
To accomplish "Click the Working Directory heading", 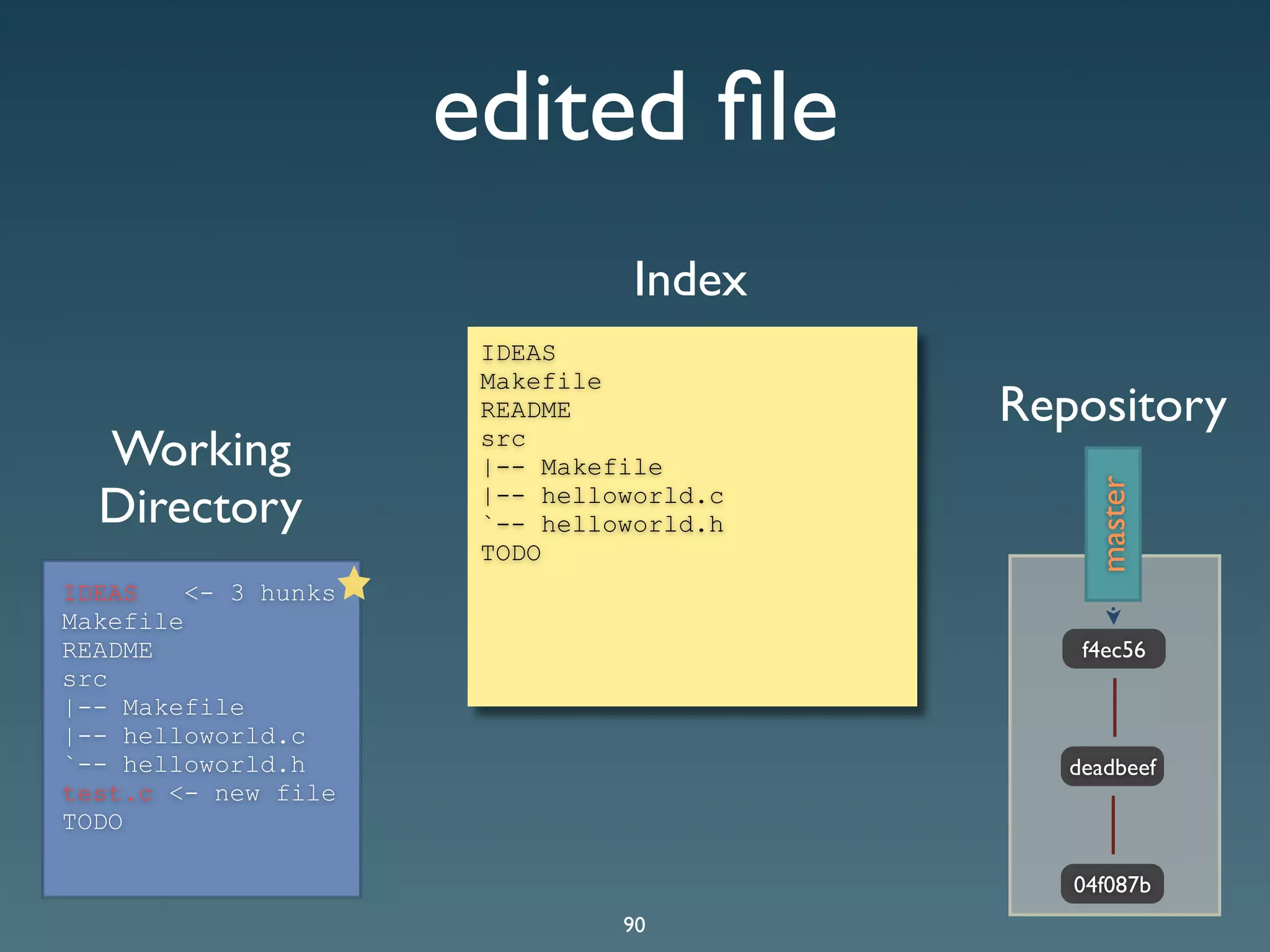I will [202, 478].
